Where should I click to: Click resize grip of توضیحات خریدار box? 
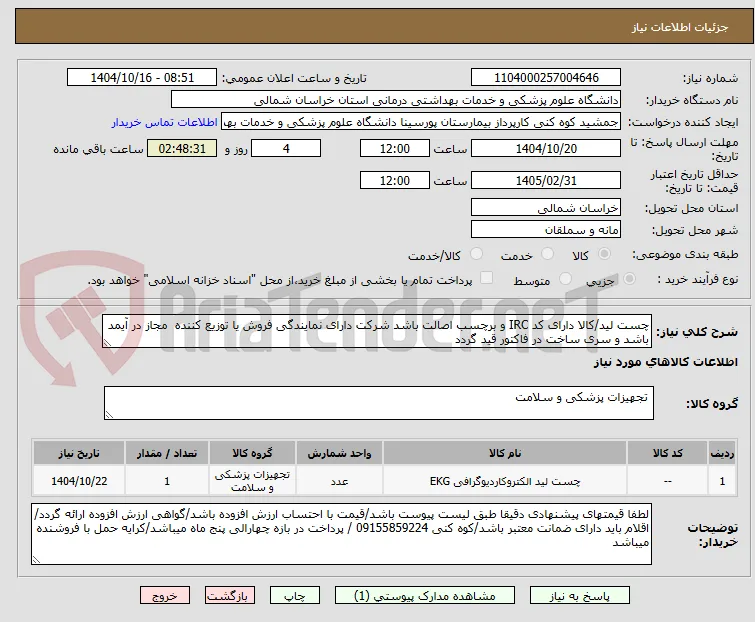point(37,559)
